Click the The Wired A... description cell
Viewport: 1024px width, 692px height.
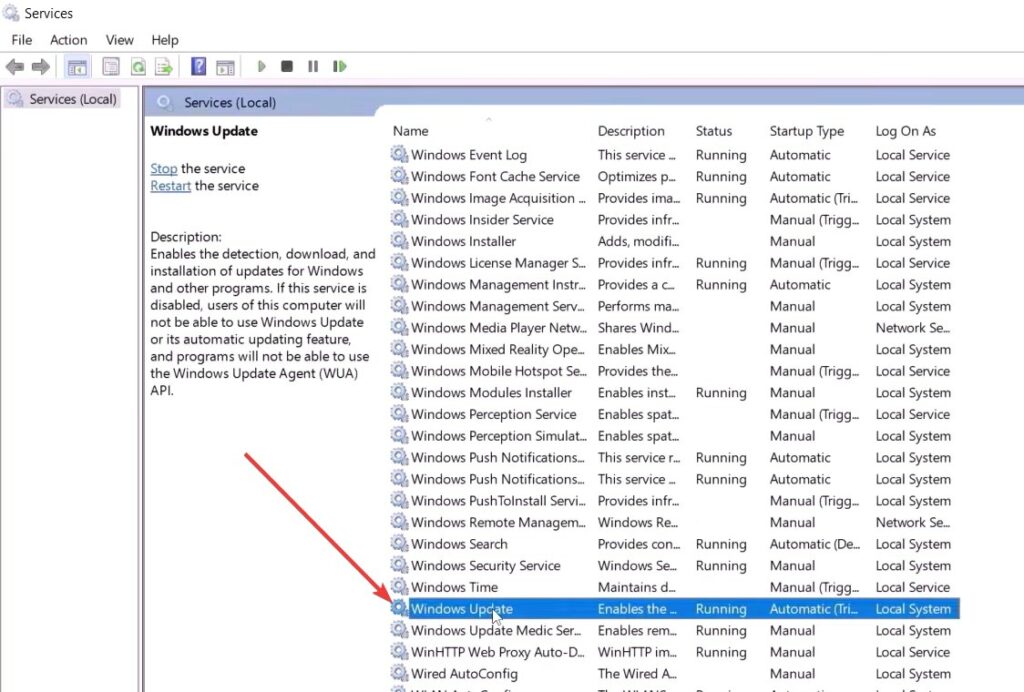click(x=637, y=674)
